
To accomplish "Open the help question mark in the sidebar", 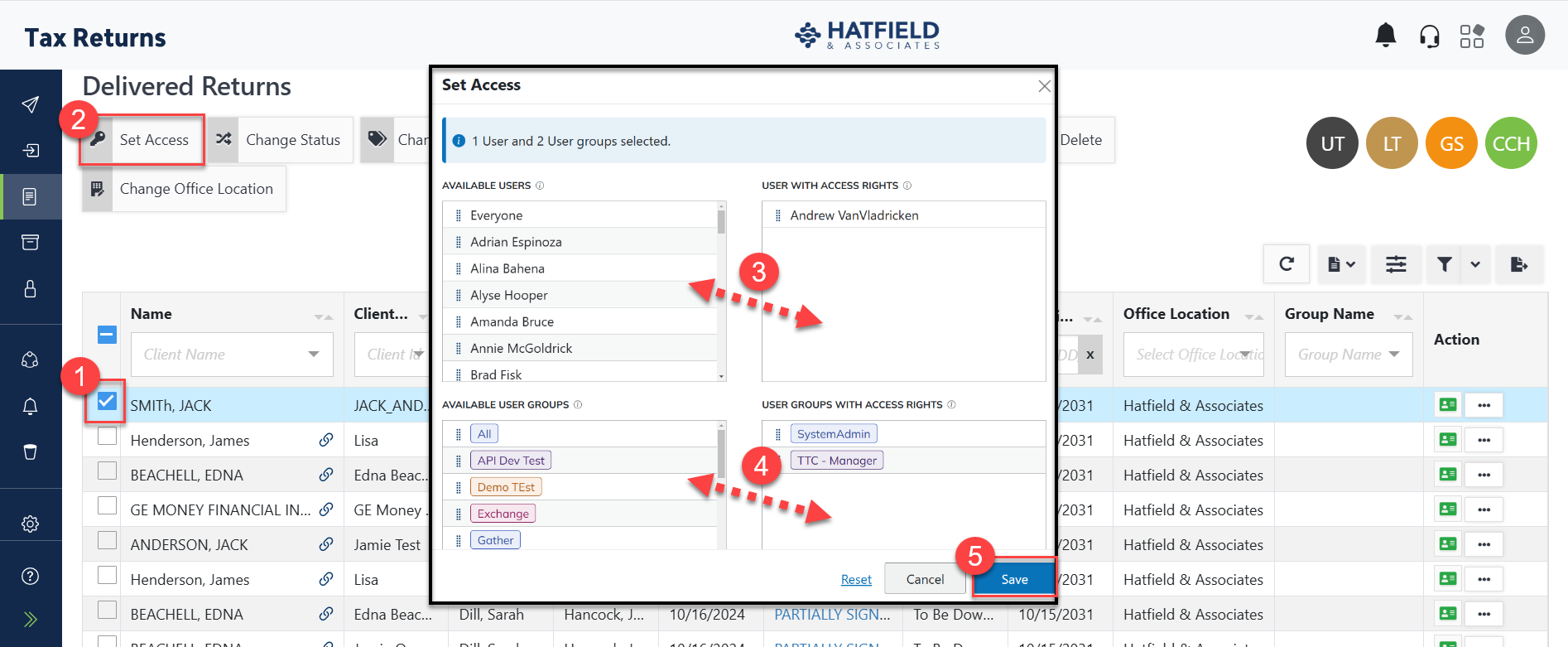I will pos(31,577).
